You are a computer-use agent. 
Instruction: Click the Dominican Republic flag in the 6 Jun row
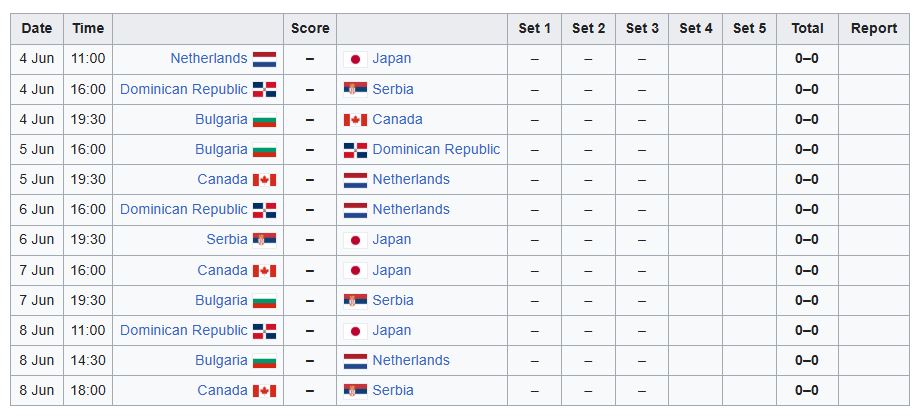click(265, 210)
